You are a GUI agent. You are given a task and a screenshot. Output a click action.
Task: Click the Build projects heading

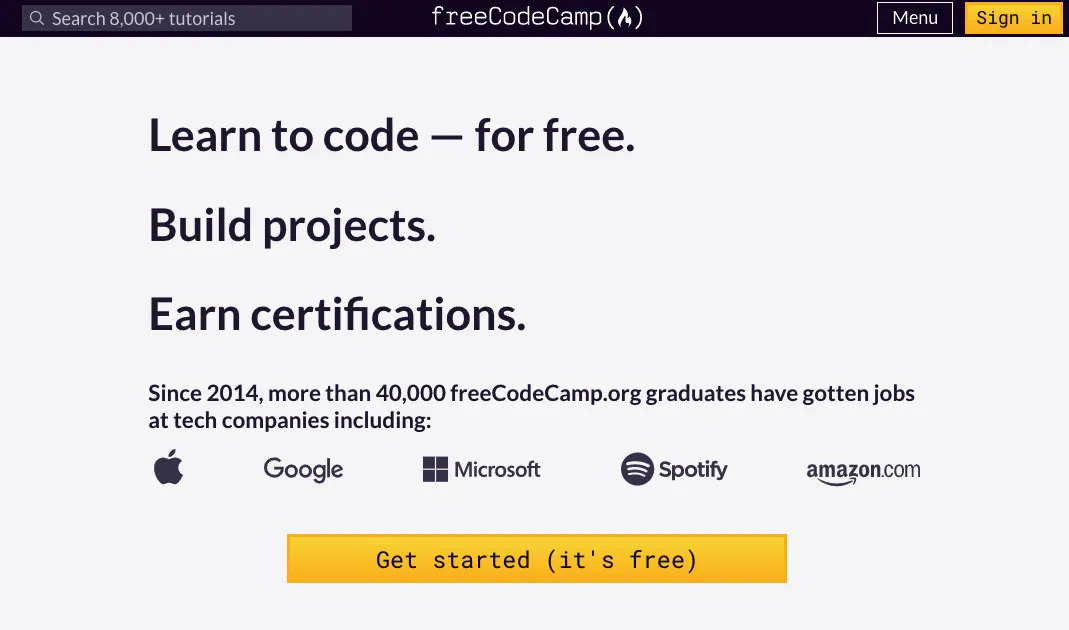click(x=292, y=225)
